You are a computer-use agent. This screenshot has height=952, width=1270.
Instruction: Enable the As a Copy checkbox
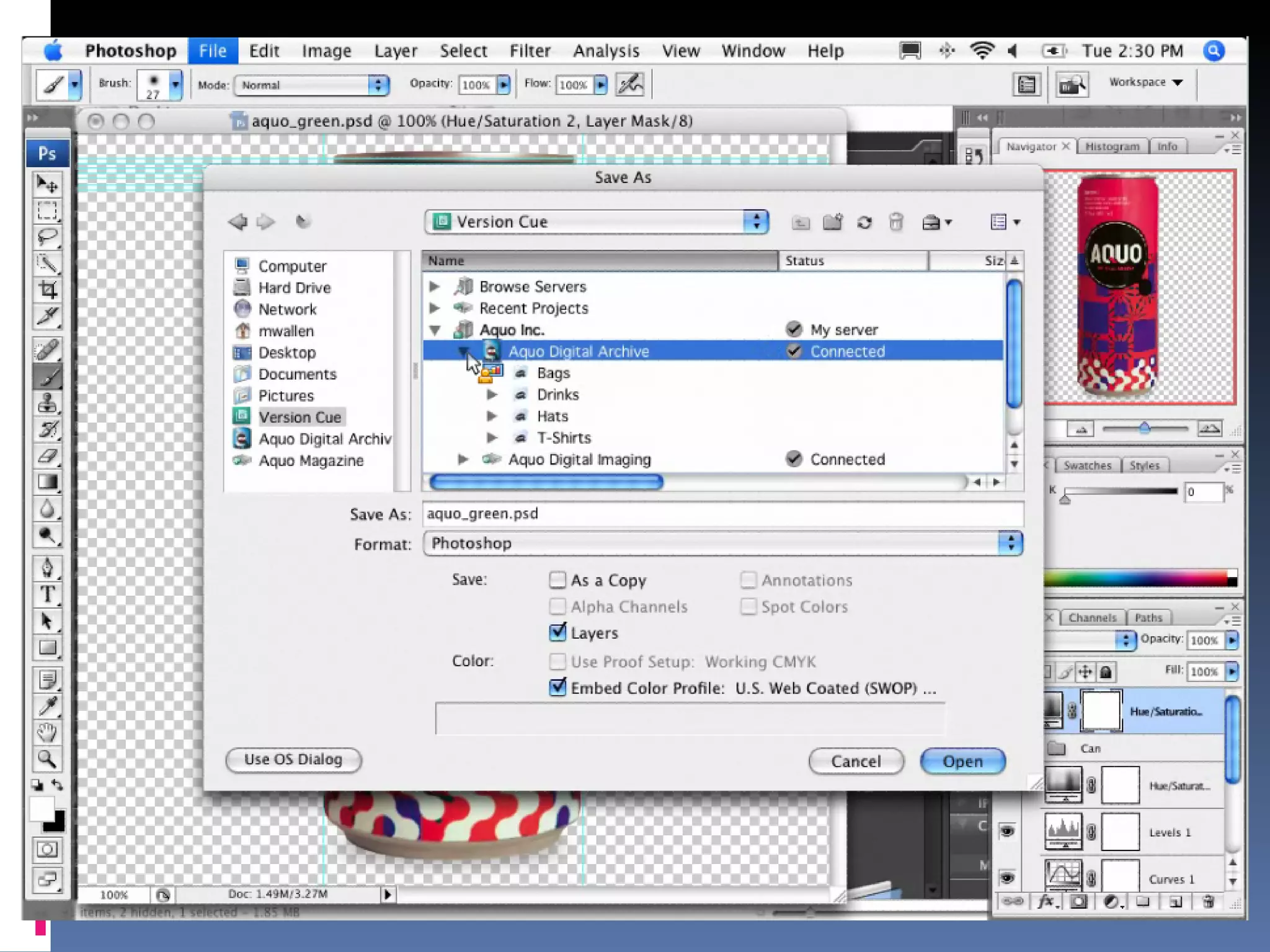557,580
